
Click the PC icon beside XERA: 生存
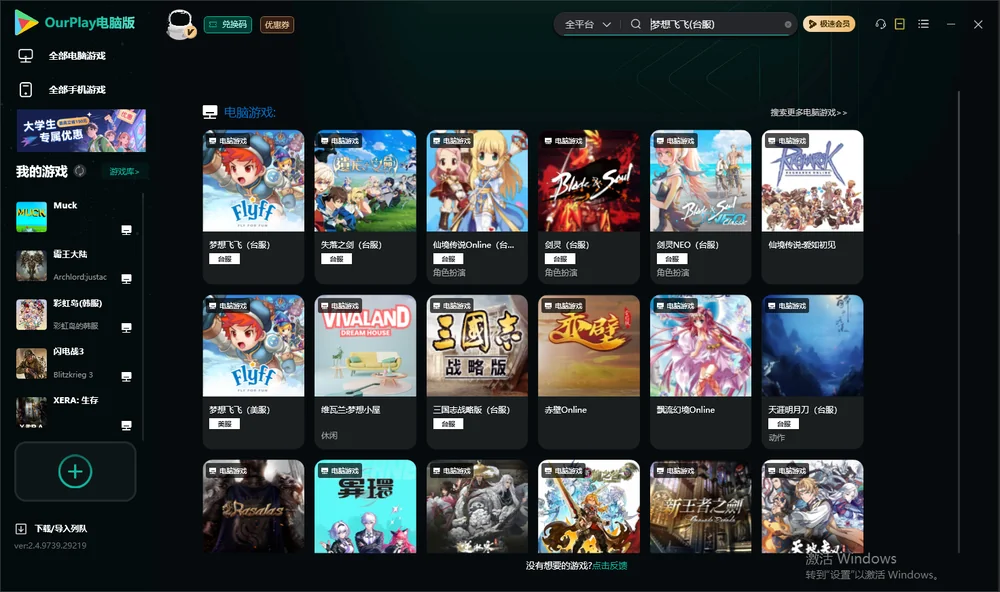(x=126, y=426)
